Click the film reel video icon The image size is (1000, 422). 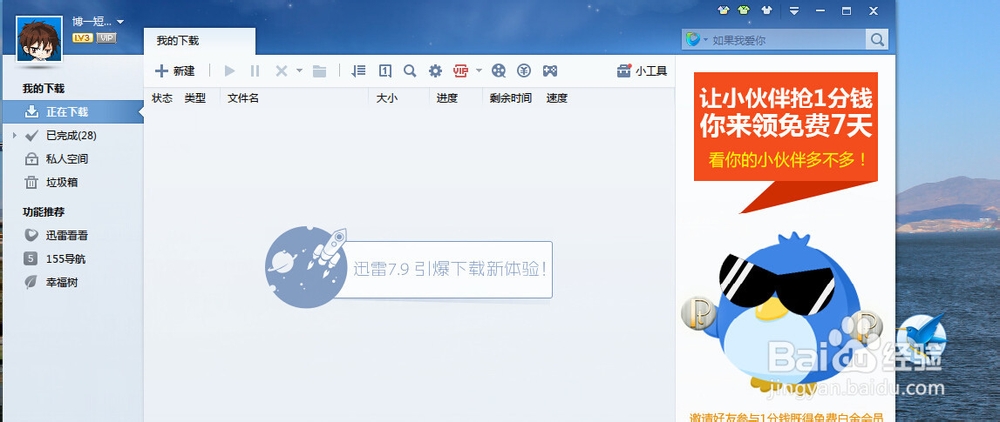click(499, 71)
